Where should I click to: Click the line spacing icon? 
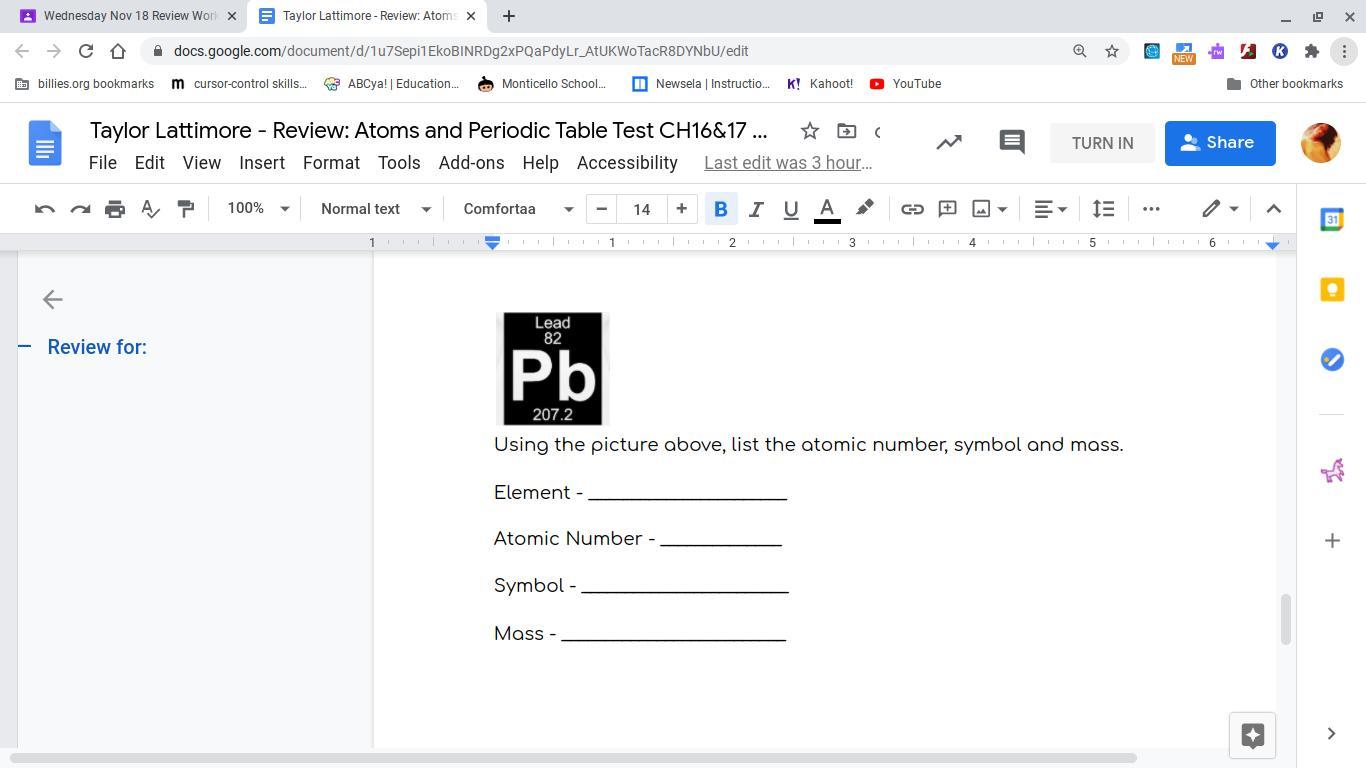[x=1103, y=209]
